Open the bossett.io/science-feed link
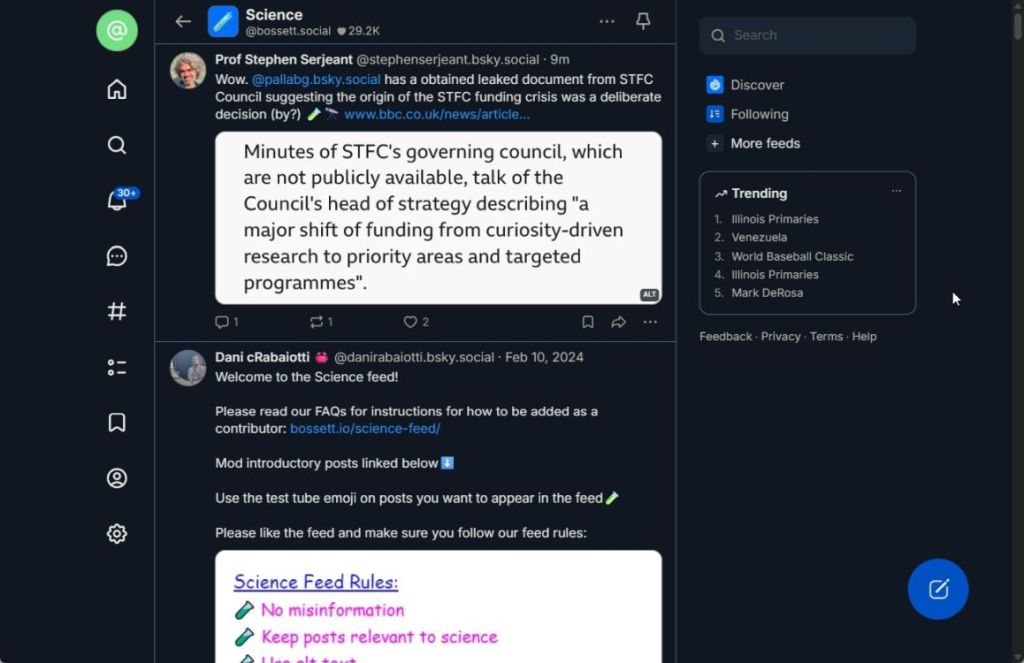The height and width of the screenshot is (663, 1024). (365, 428)
